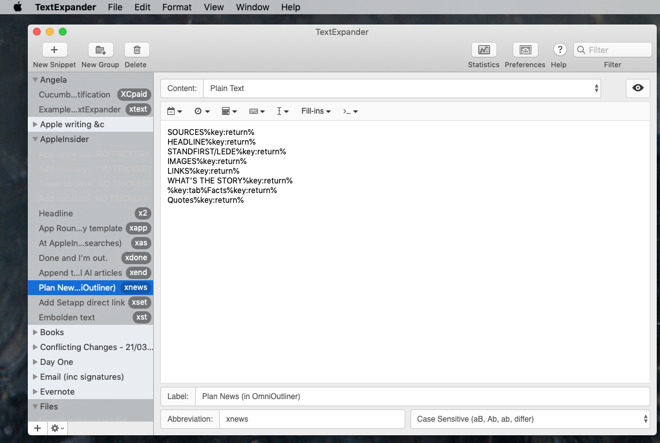Click the New Snippet plus icon
Screen dimensions: 660x443
(54, 50)
